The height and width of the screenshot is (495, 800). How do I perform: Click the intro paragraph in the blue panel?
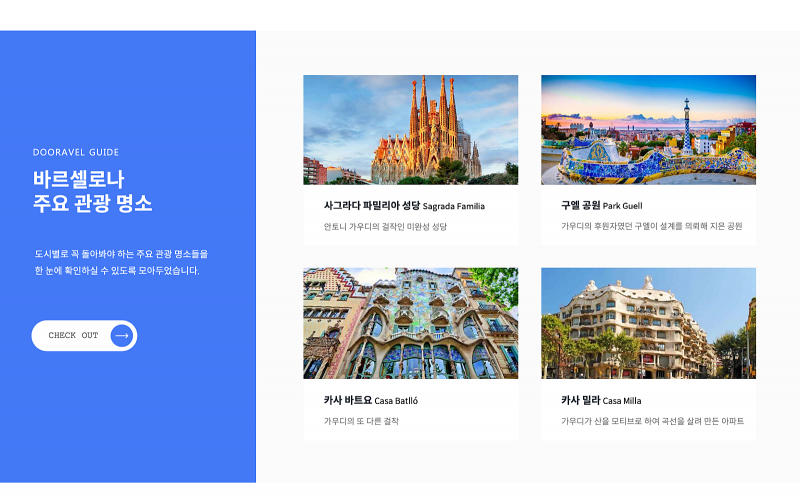coord(120,262)
